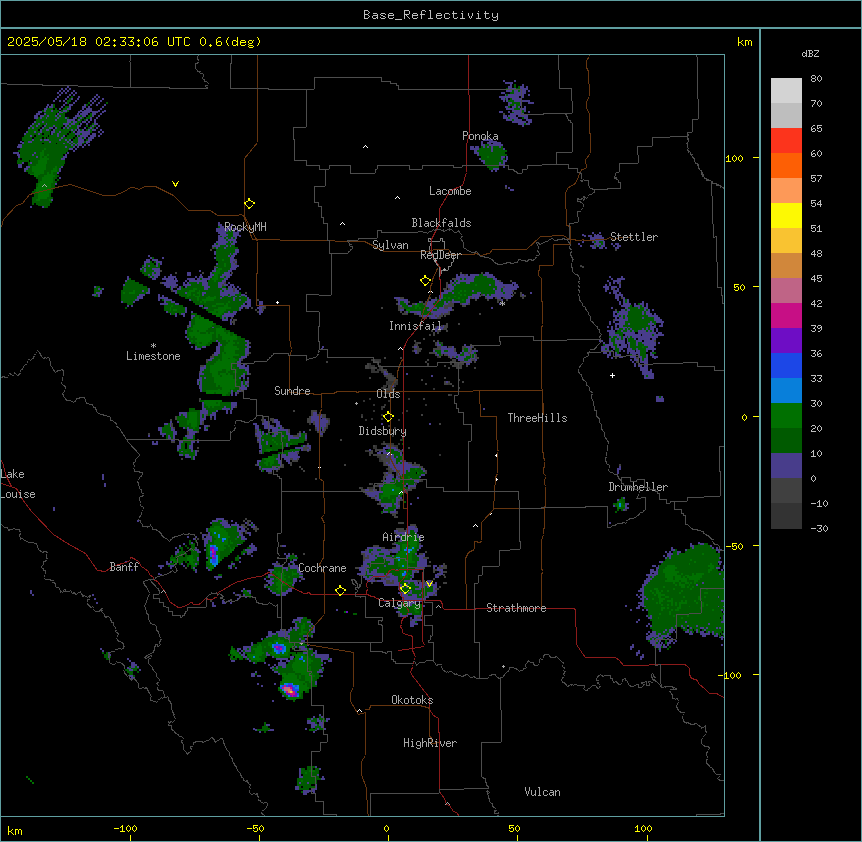This screenshot has width=862, height=842.
Task: Click the yellow diamond marker between Olds and Didsbury
Action: click(x=389, y=417)
